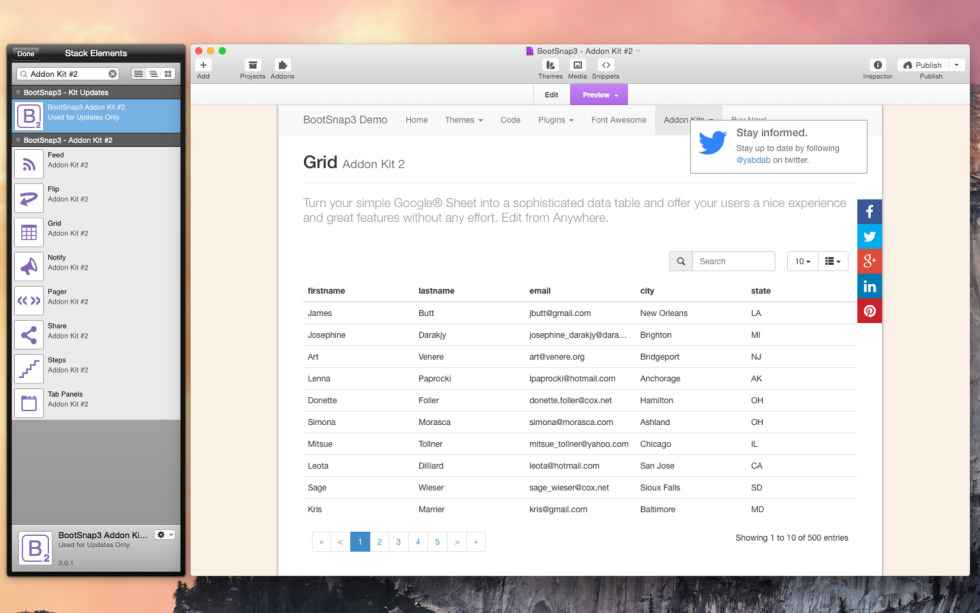Screen dimensions: 980x613
Task: Sort table by state column
Action: pyautogui.click(x=761, y=291)
